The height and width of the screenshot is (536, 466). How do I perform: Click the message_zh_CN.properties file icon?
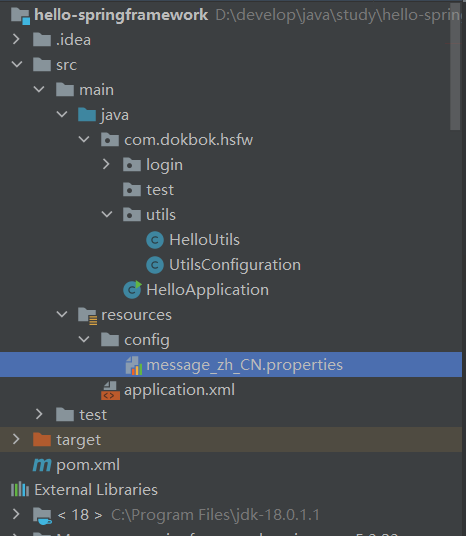pos(134,365)
